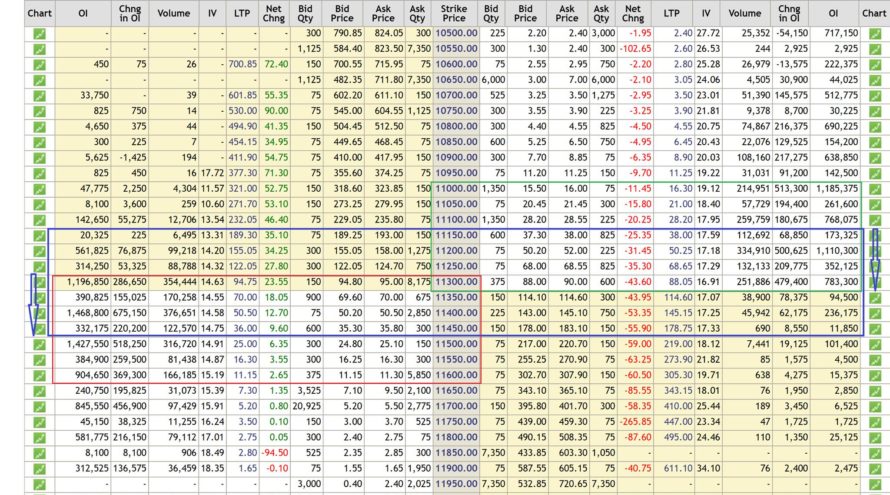Open call chart icon for 11500 strike
The image size is (890, 495).
tap(39, 345)
